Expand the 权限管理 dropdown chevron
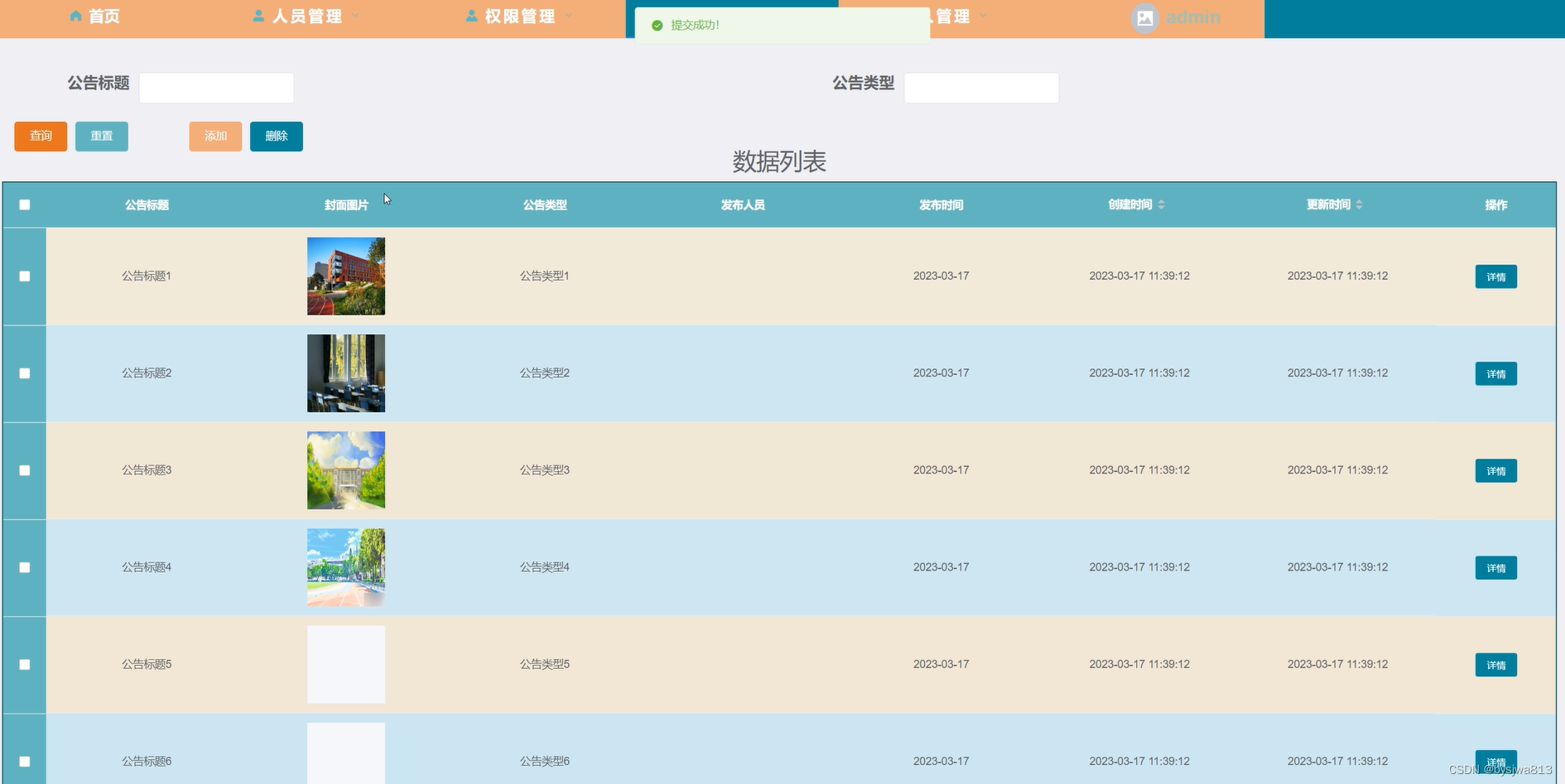 click(568, 16)
